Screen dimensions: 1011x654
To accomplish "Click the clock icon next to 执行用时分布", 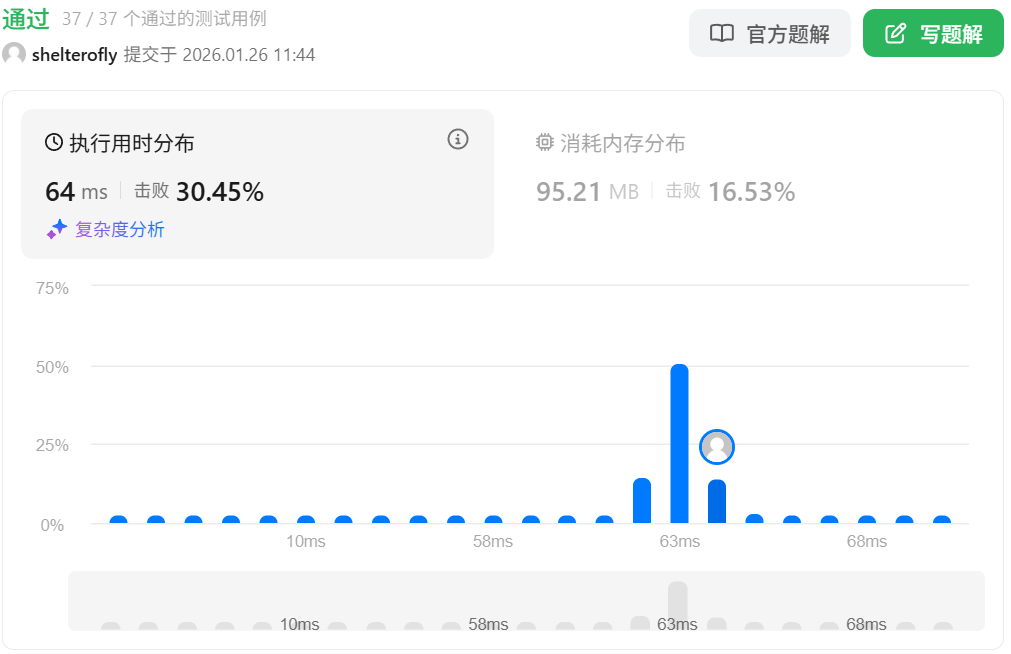I will [x=54, y=143].
